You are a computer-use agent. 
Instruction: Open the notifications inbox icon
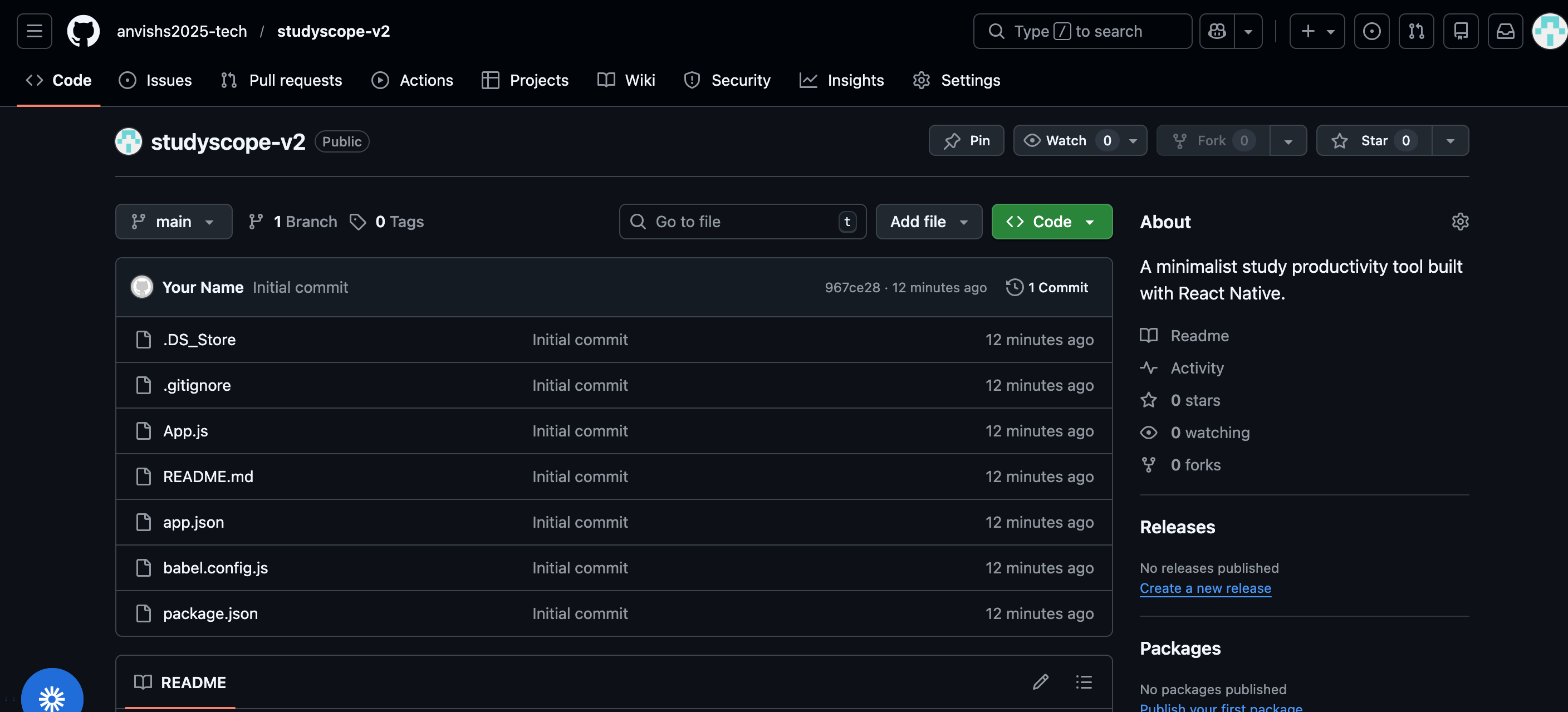click(x=1505, y=31)
